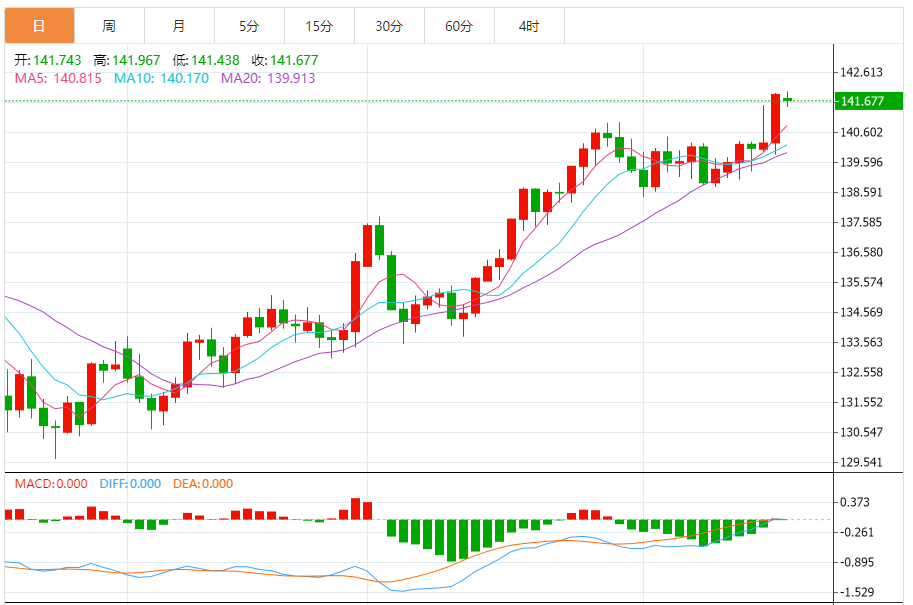Select the 日 daily chart tab
Viewport: 913px width, 605px height.
coord(40,26)
